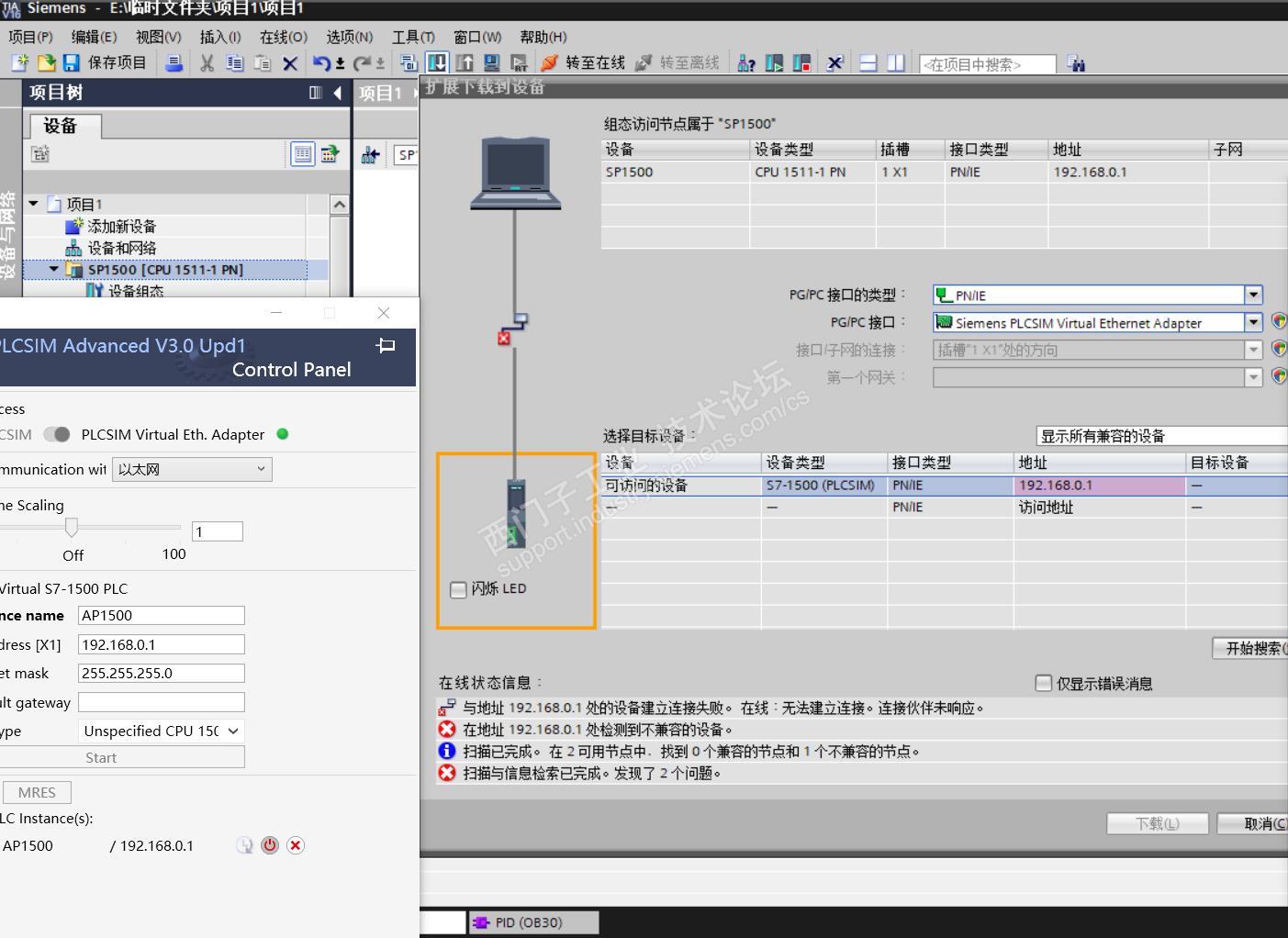Click the floppy disk save icon
Viewport: 1288px width, 938px height.
(71, 62)
